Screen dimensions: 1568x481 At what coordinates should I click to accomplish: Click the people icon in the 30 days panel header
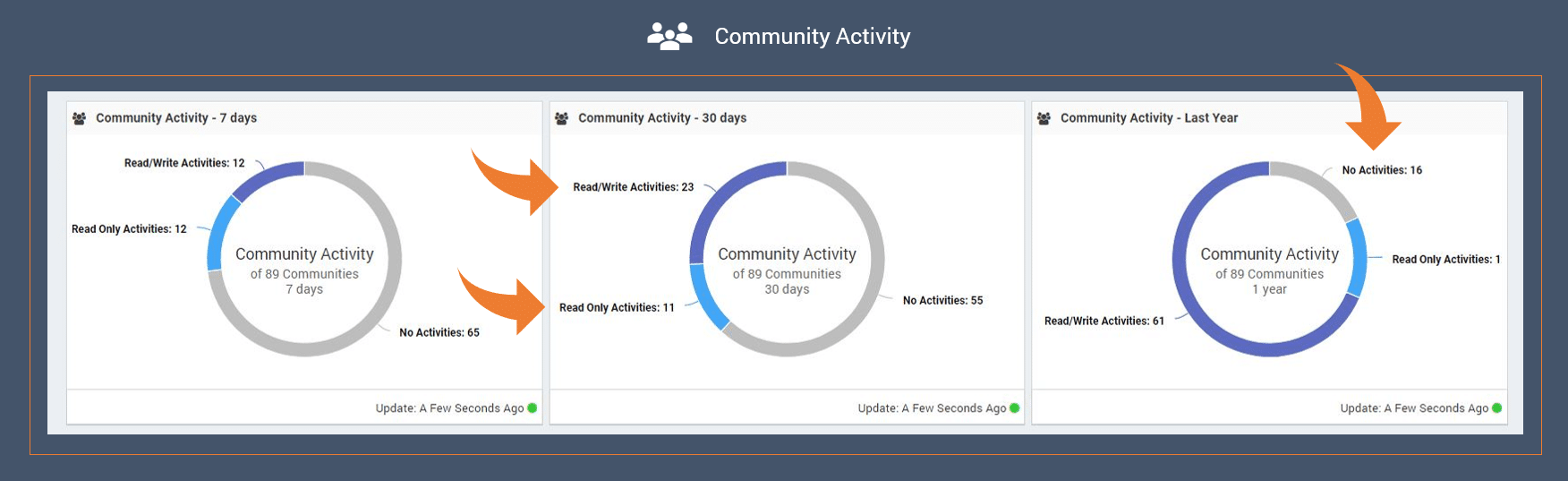pos(562,118)
